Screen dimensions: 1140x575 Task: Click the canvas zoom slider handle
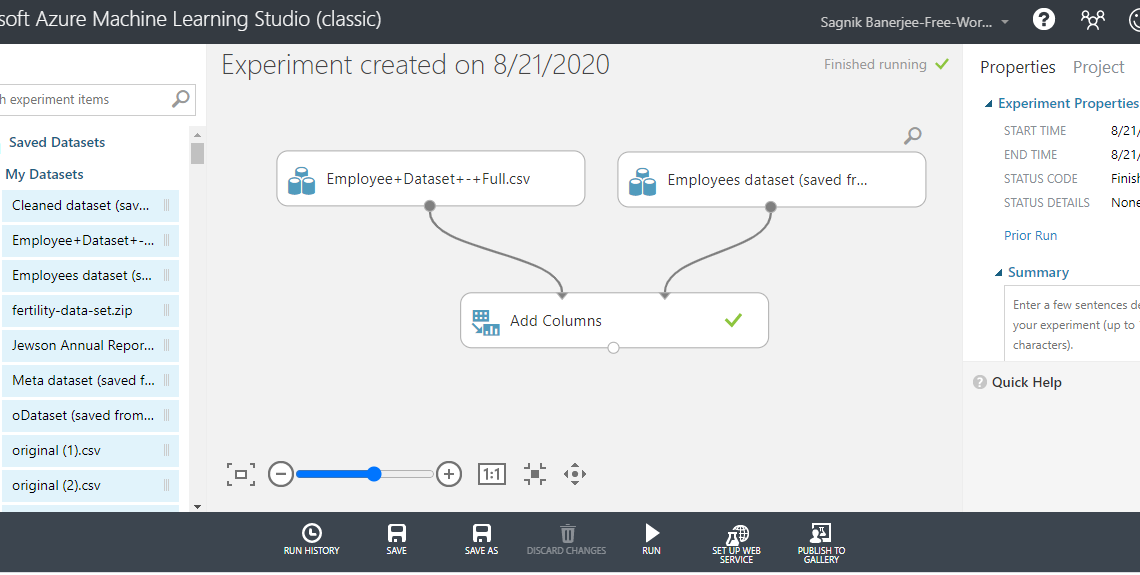tap(374, 474)
